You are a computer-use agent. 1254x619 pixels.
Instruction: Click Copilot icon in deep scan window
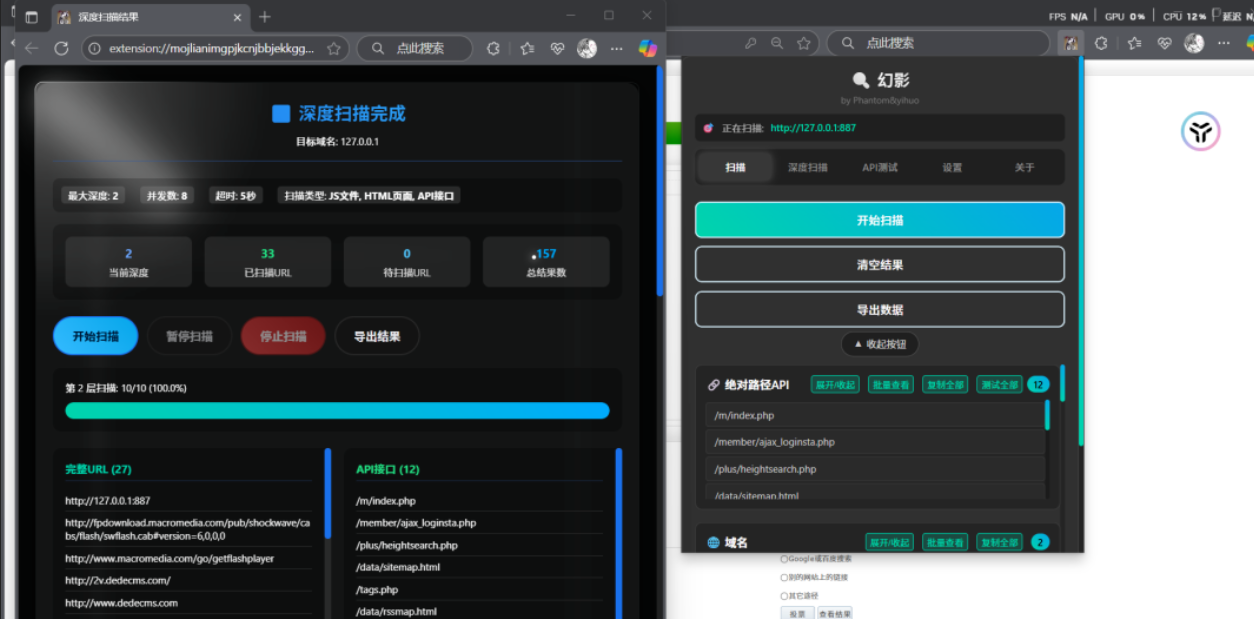click(648, 48)
